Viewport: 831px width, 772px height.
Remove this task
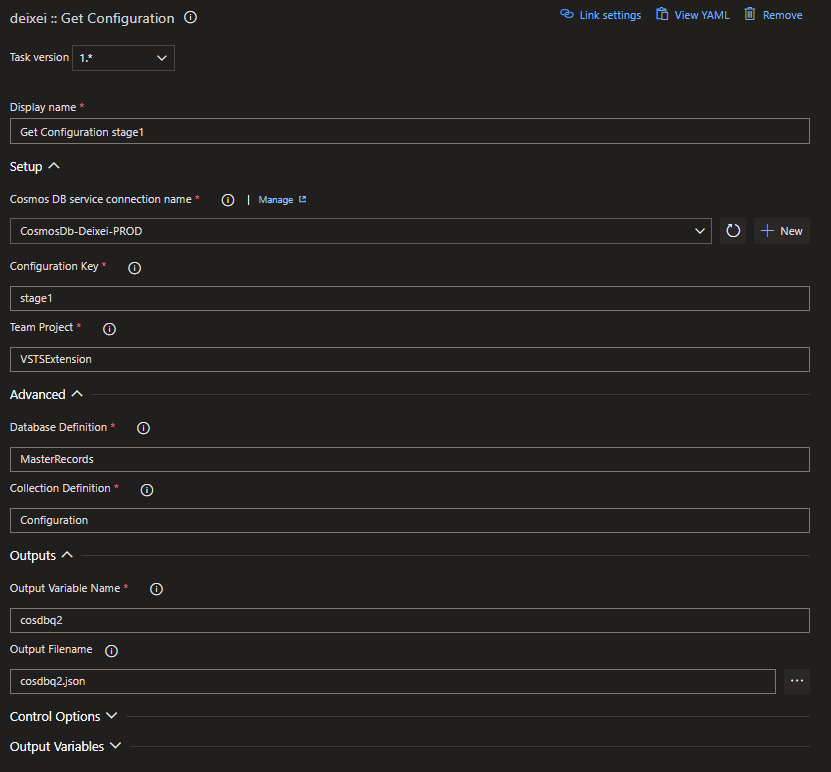click(773, 15)
